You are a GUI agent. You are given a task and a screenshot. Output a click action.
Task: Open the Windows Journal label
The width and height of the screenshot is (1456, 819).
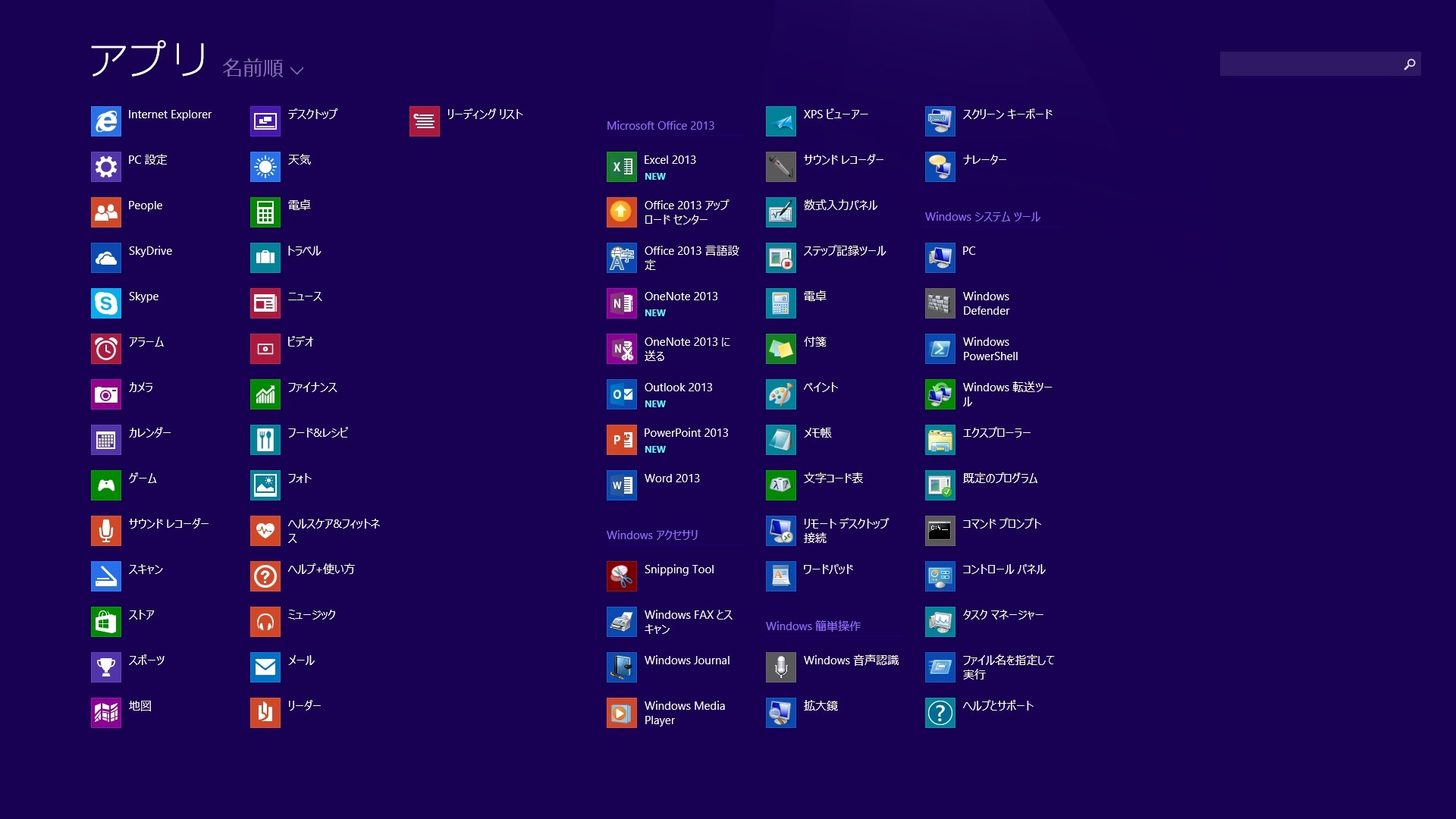(687, 661)
